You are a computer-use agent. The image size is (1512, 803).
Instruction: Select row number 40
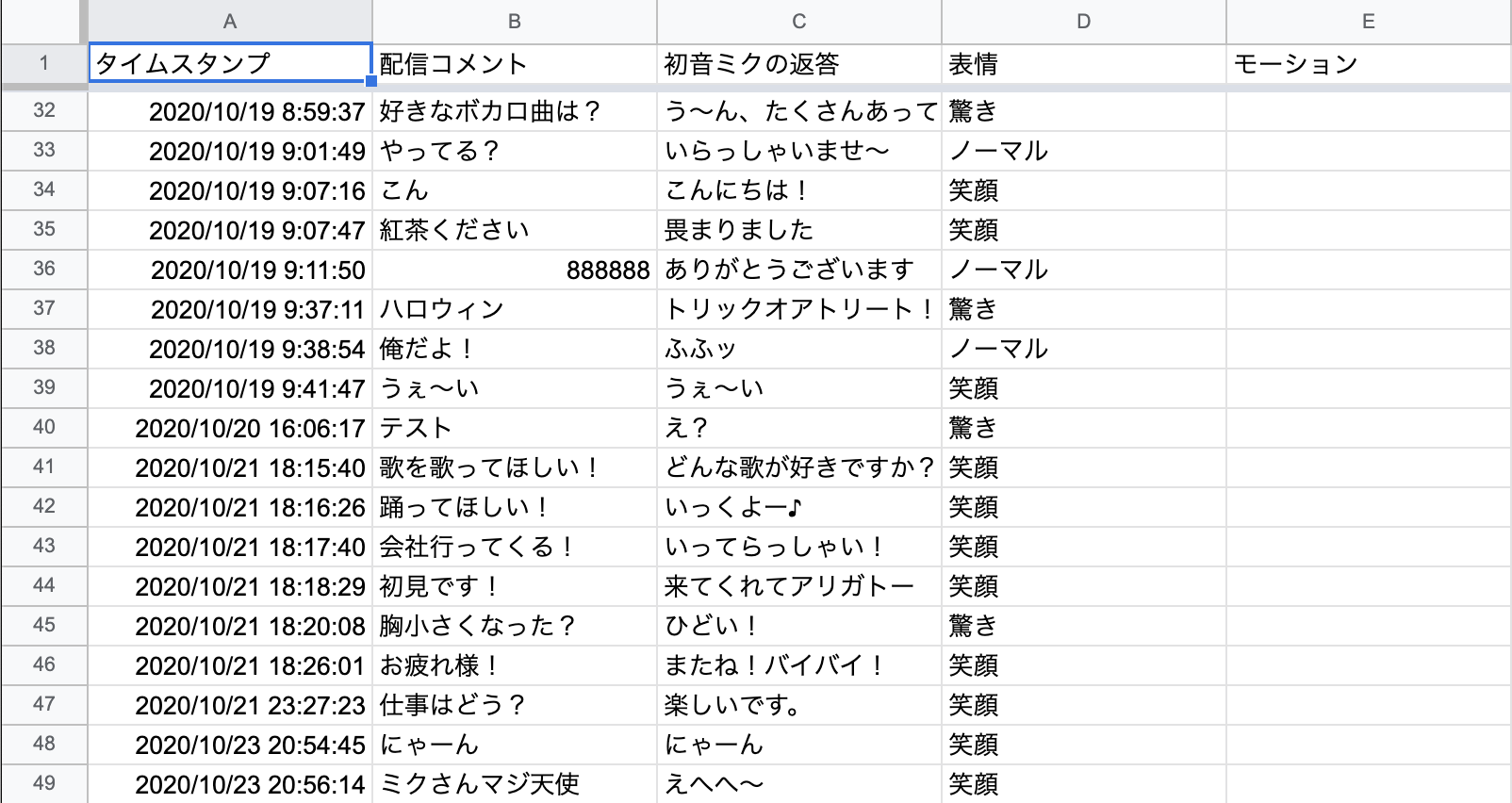44,427
